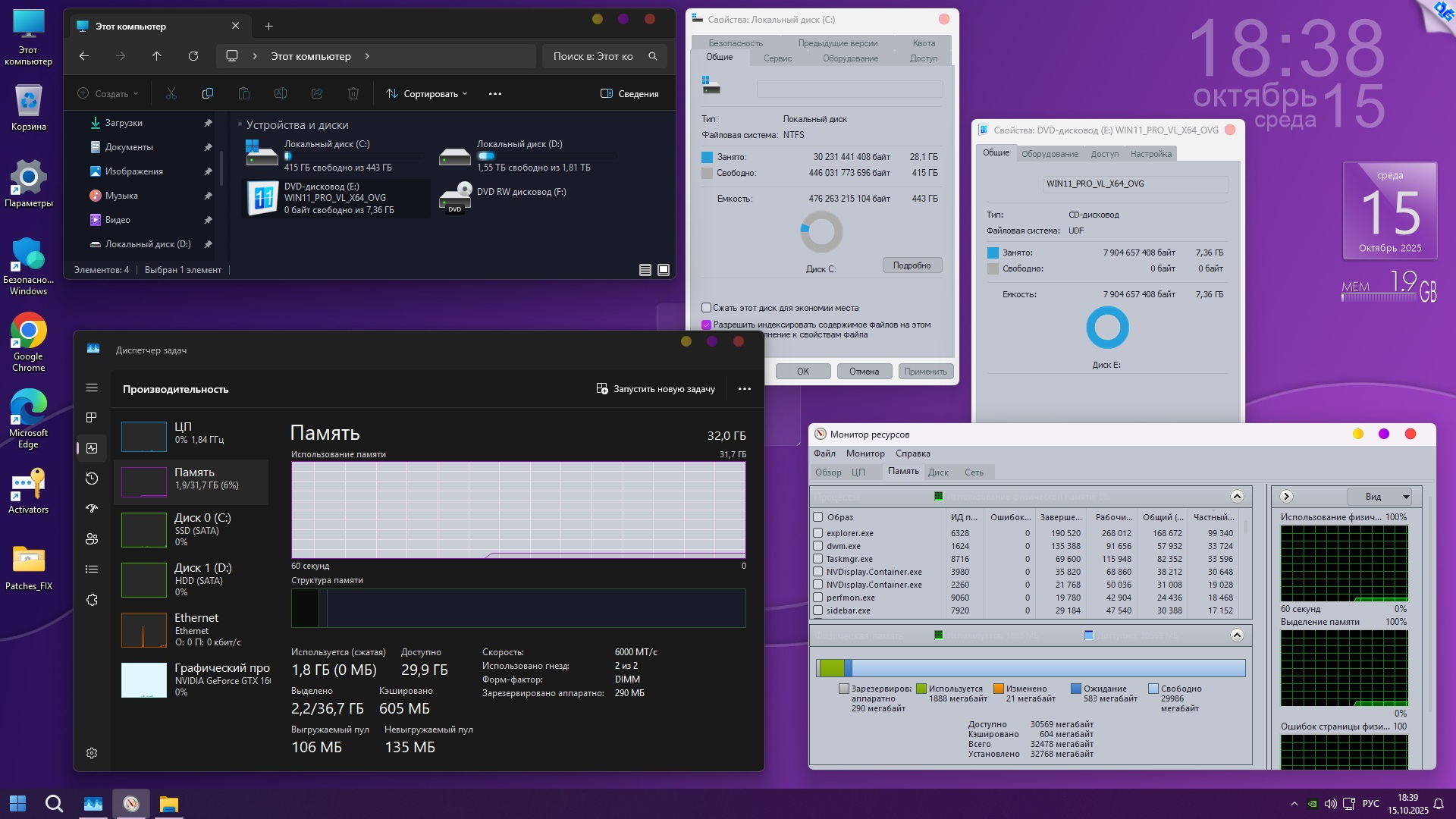Viewport: 1456px width, 819px height.
Task: Switch to Disk tab in Resource Monitor
Action: point(938,472)
